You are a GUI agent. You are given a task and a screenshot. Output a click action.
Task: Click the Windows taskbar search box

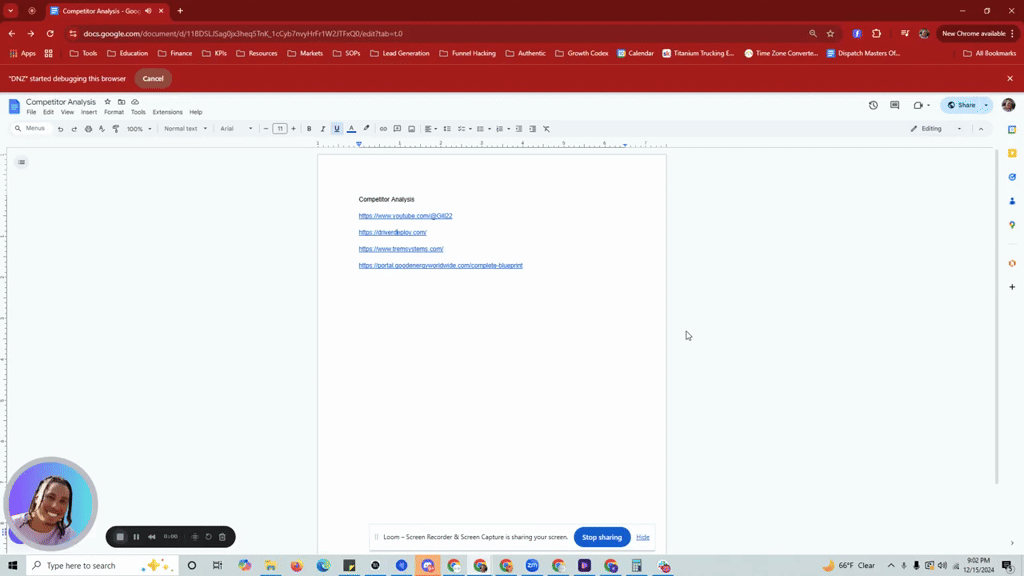tap(103, 566)
